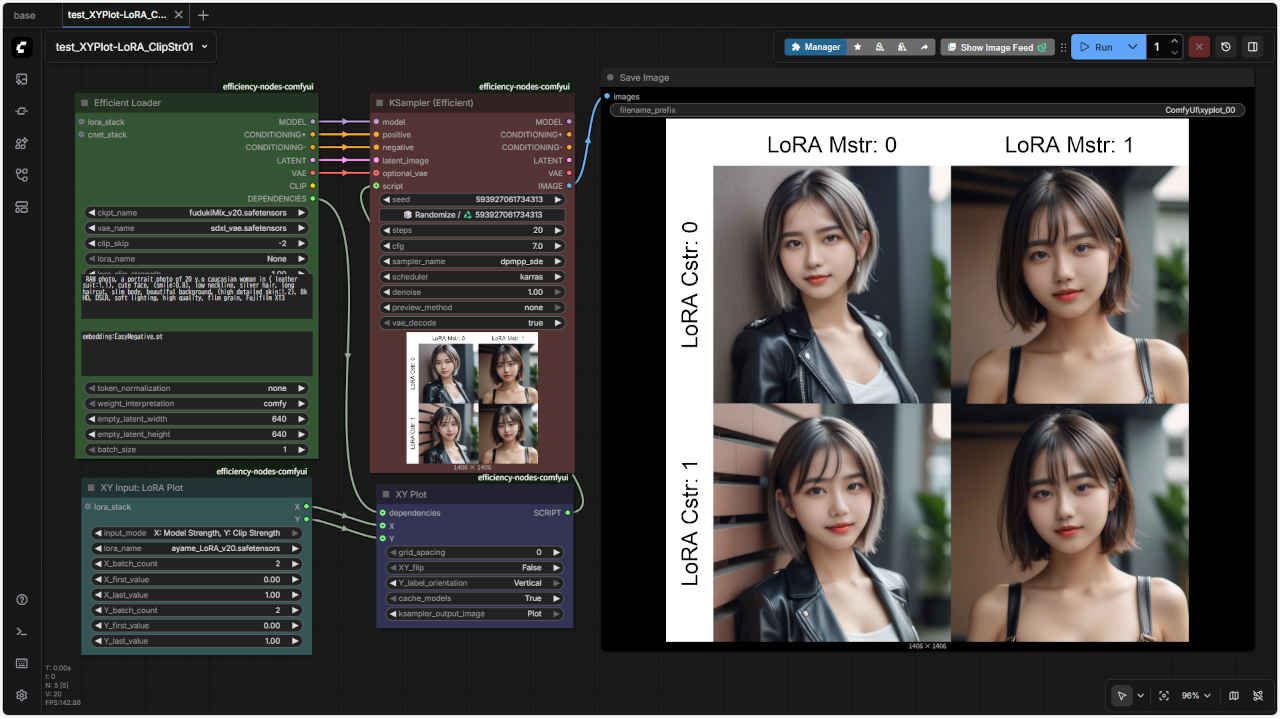The width and height of the screenshot is (1280, 719).
Task: Toggle the console terminal icon in sidebar
Action: click(x=22, y=631)
